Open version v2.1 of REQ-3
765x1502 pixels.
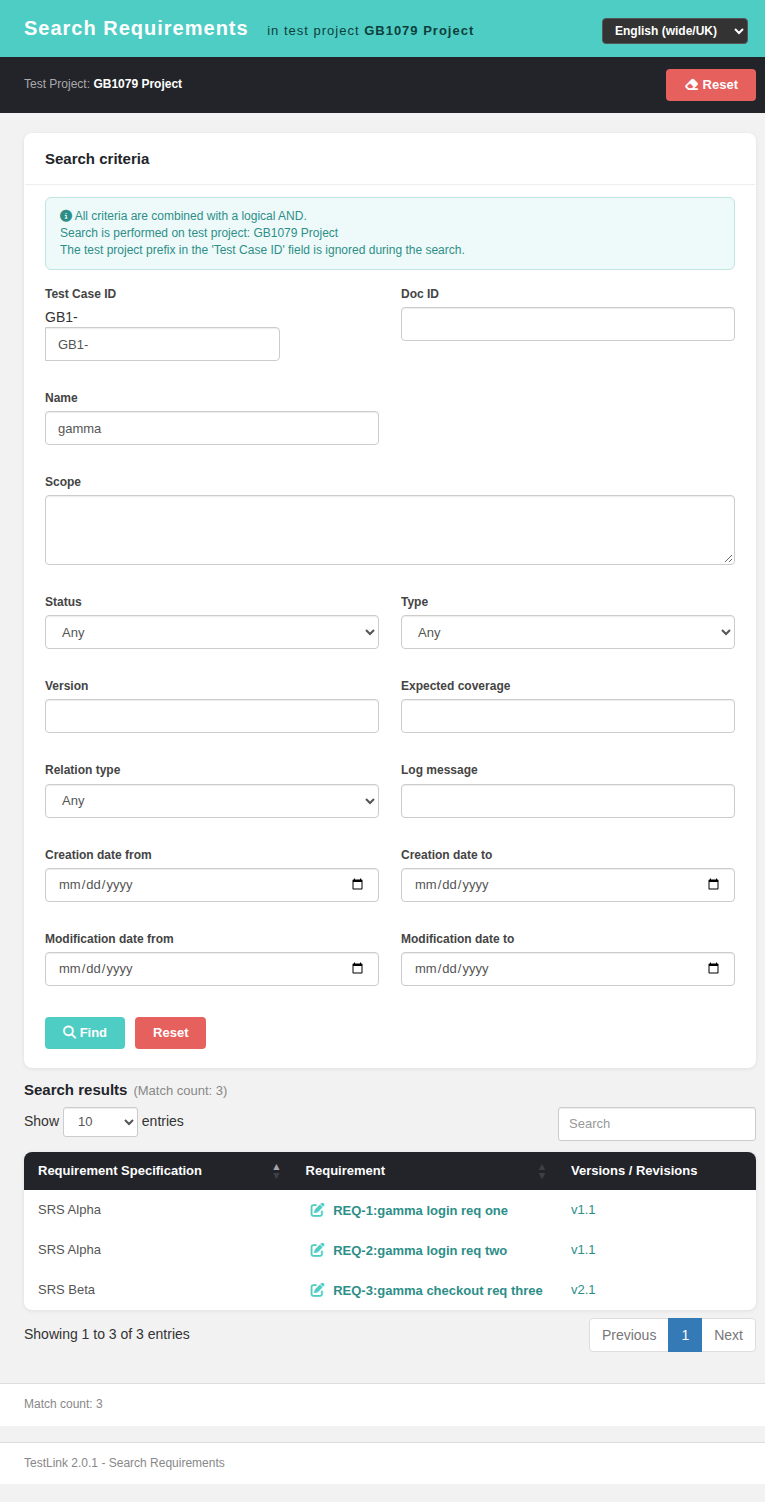(x=583, y=1290)
